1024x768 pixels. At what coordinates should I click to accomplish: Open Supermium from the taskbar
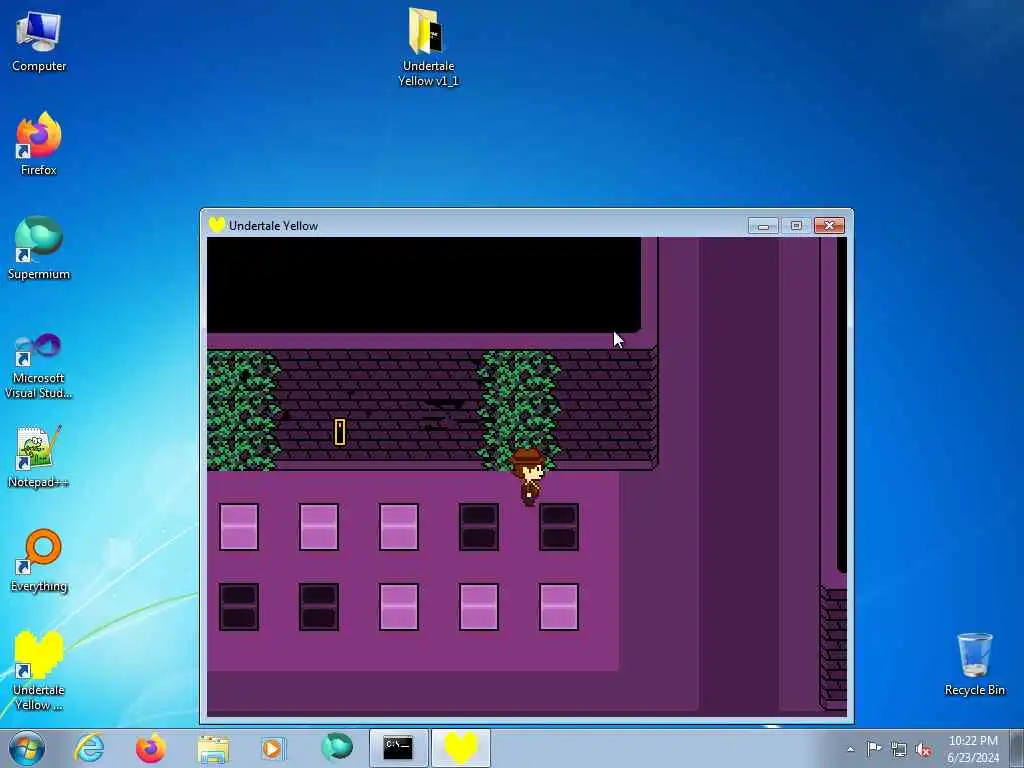click(x=336, y=748)
